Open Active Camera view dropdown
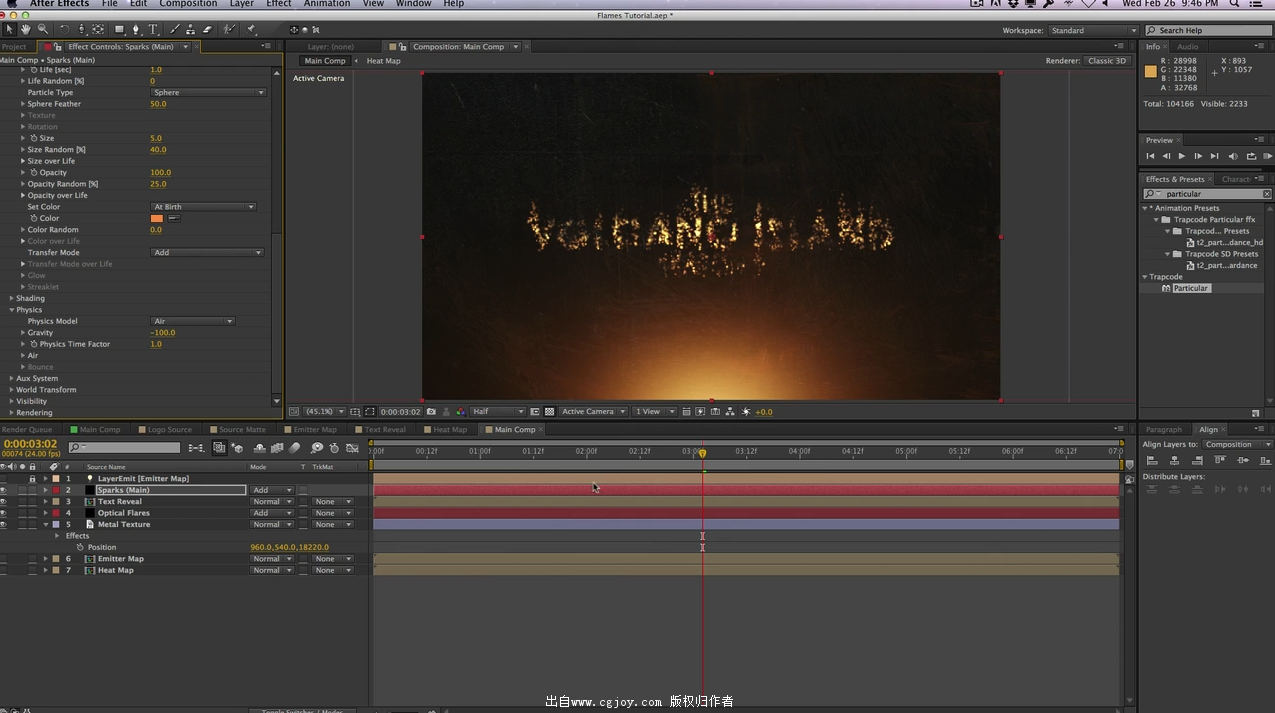 (x=593, y=411)
